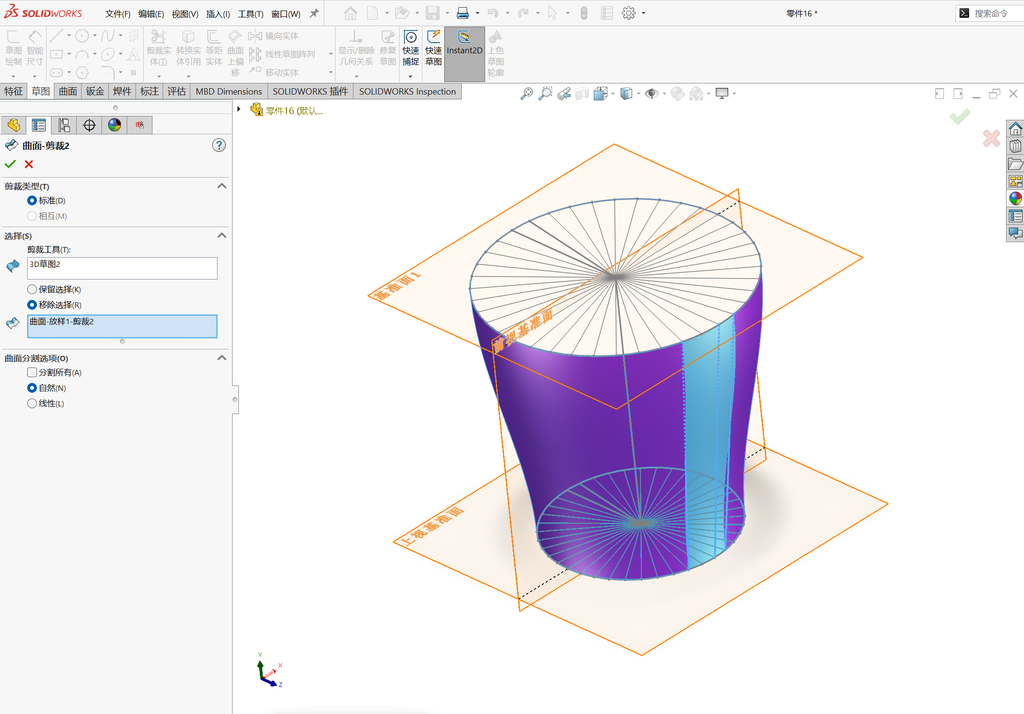Open the 文件(F) menu
1024x714 pixels.
pyautogui.click(x=118, y=14)
